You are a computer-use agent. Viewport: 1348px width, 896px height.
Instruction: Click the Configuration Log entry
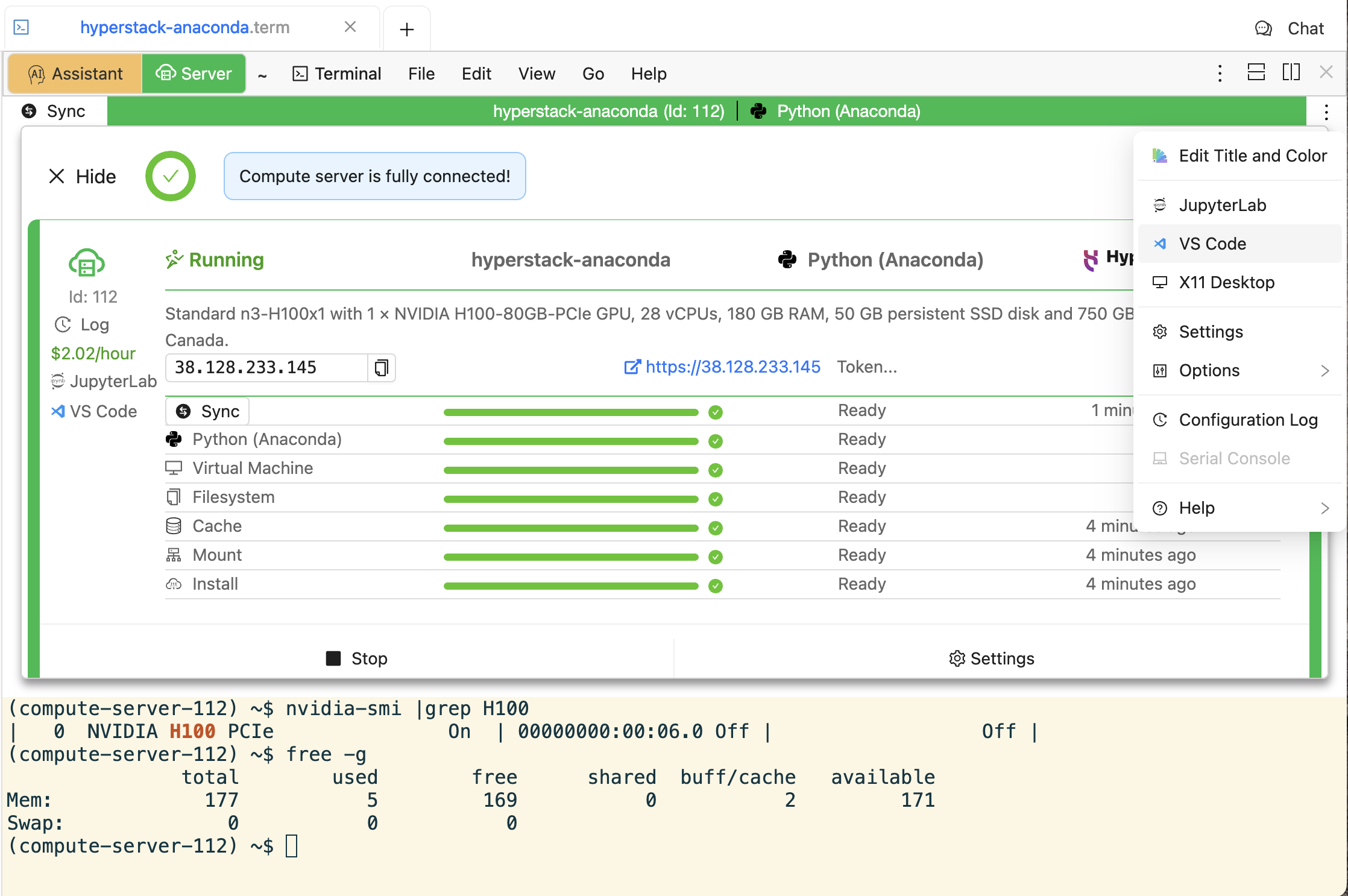pos(1248,419)
